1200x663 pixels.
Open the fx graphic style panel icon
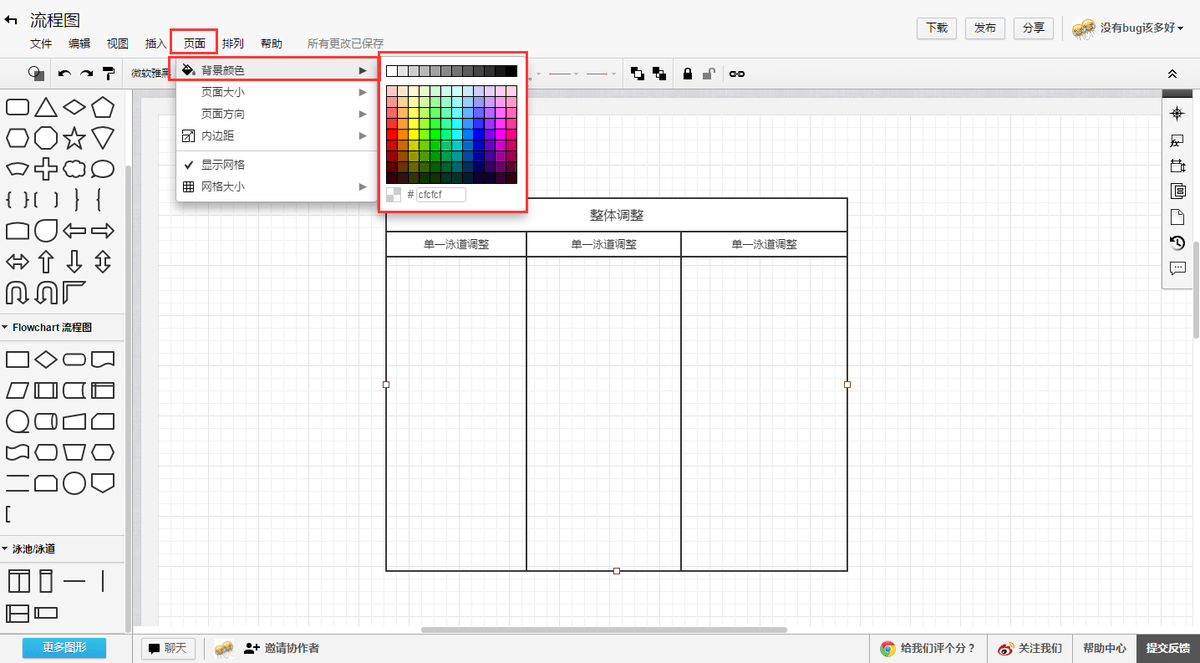tap(1177, 140)
